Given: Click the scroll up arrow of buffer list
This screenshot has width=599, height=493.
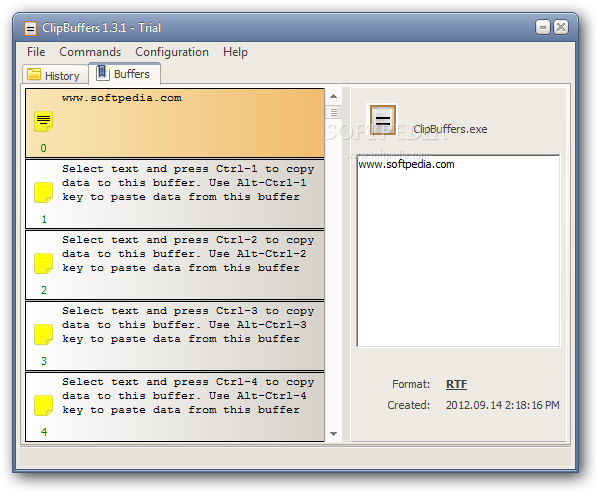Looking at the screenshot, I should click(x=333, y=96).
